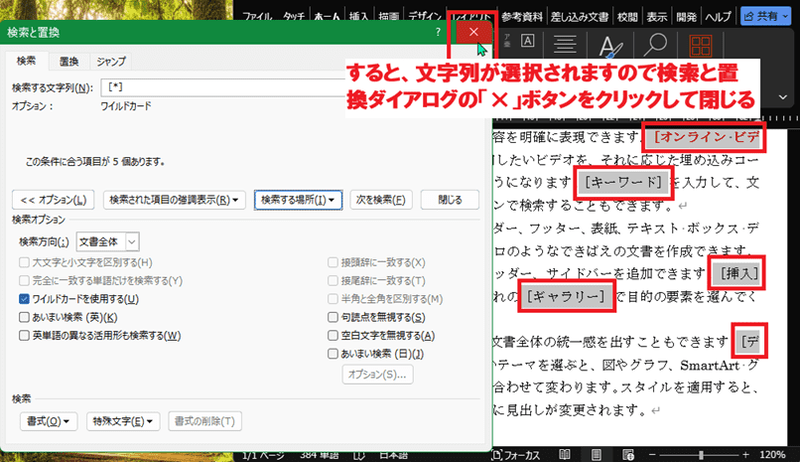800x462 pixels.
Task: Click the highlighted [ギャラリー] text in document
Action: [x=565, y=296]
